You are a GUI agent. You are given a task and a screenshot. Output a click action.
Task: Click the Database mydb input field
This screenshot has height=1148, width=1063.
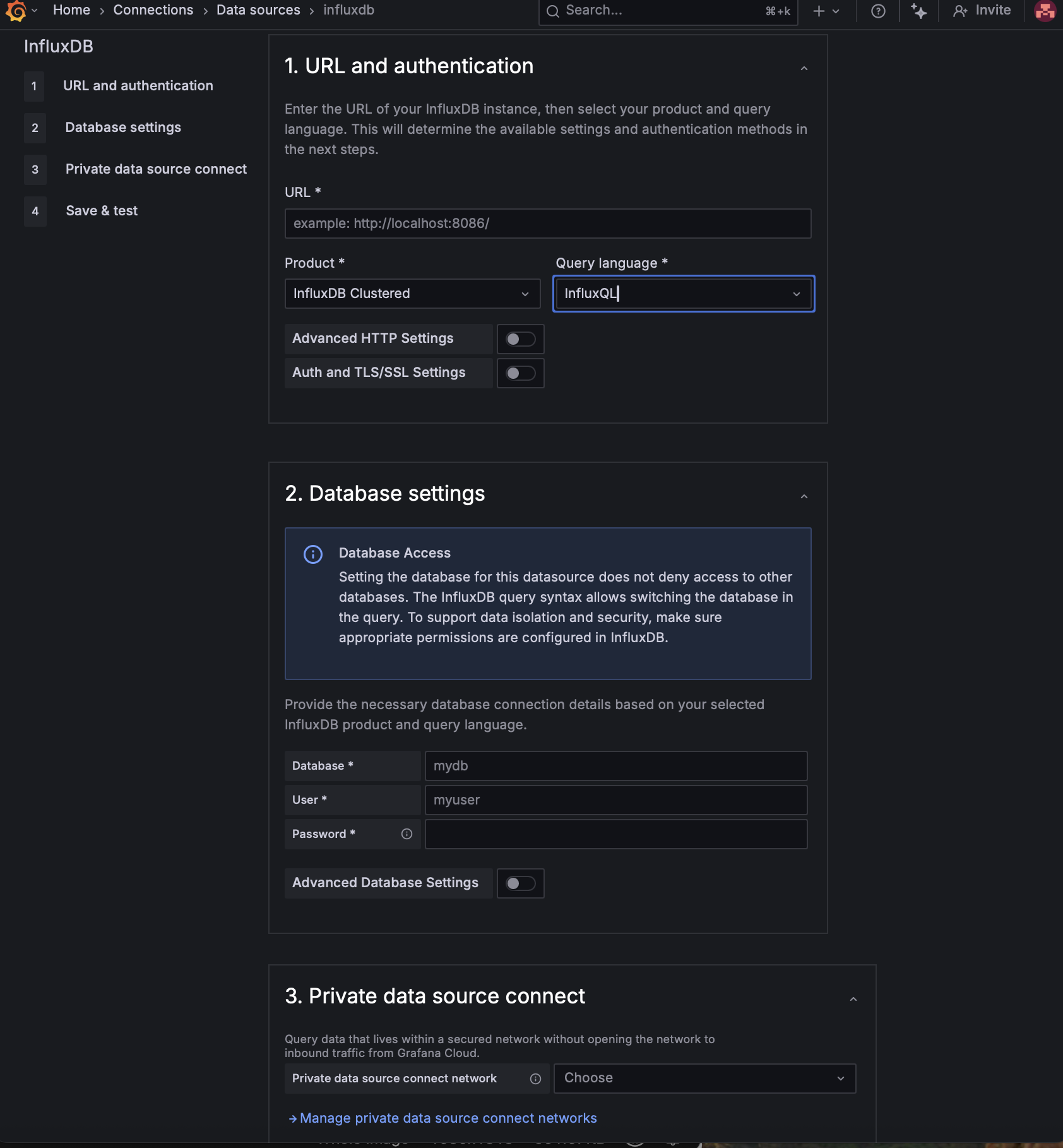pos(616,766)
